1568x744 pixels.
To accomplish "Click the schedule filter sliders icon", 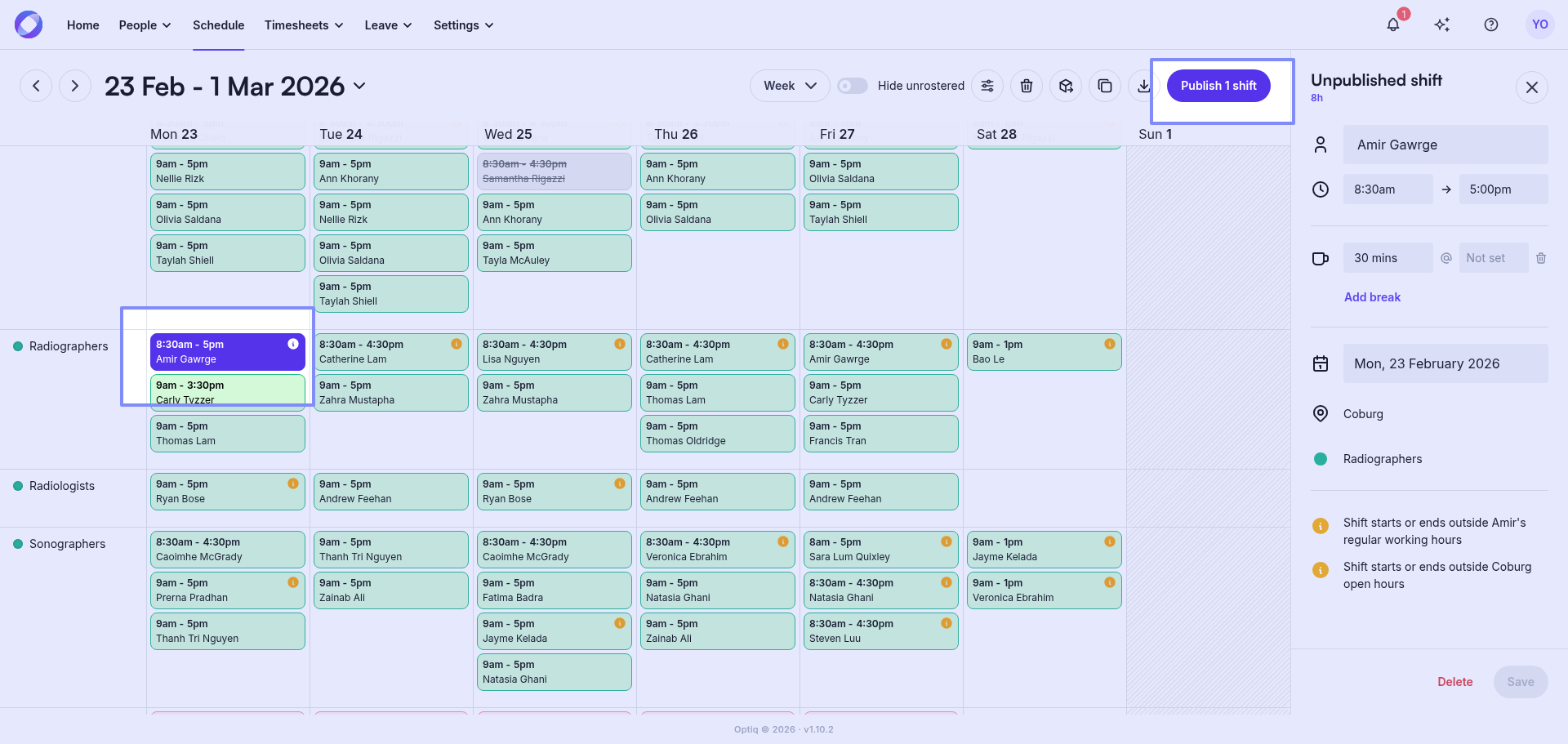I will coord(987,86).
